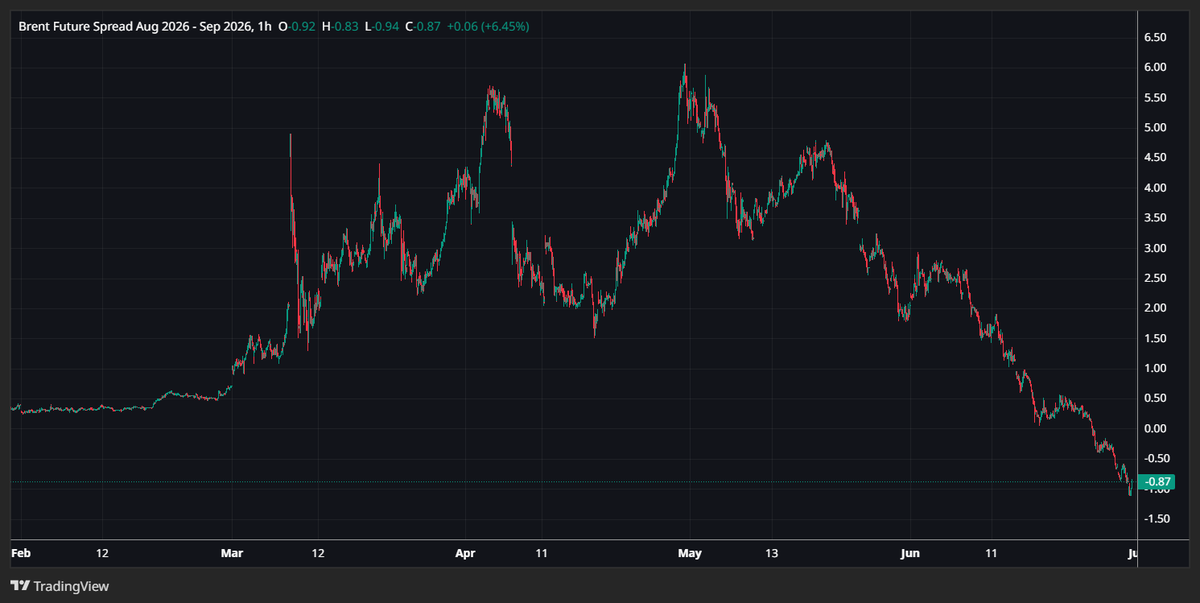Click the green -0.87 current price tag on axis
Screen dimensions: 1200x603
click(x=1158, y=484)
